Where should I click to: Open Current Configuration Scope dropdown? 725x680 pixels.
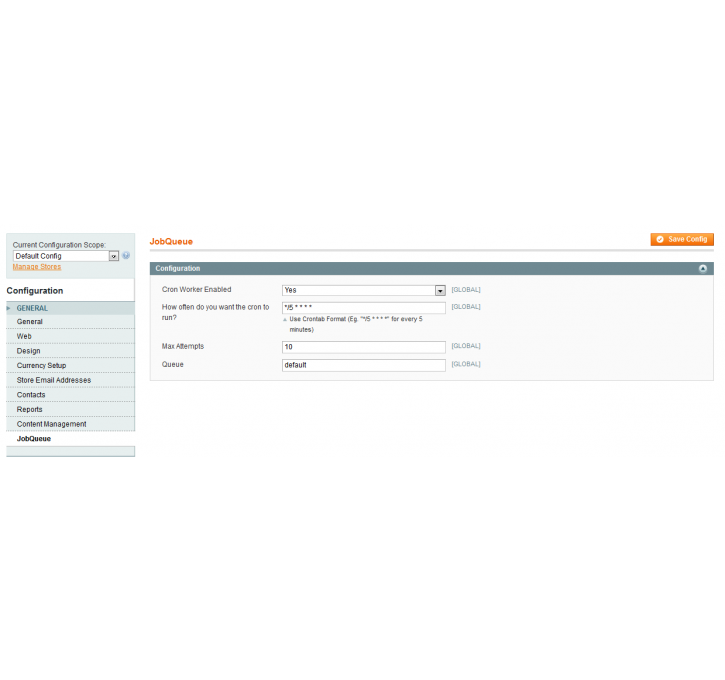[x=66, y=256]
